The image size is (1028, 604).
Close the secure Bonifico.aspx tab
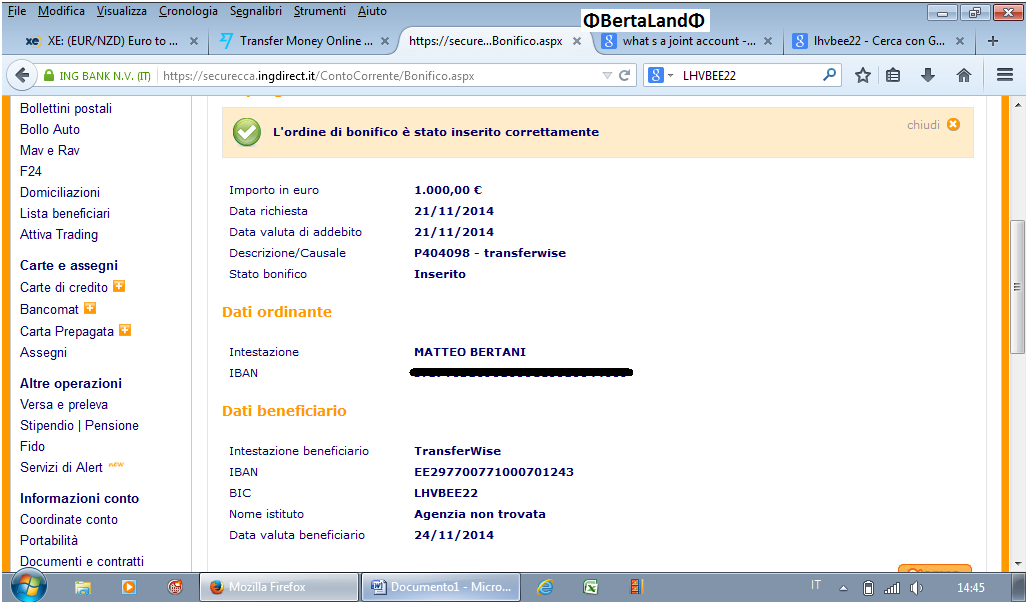[577, 41]
